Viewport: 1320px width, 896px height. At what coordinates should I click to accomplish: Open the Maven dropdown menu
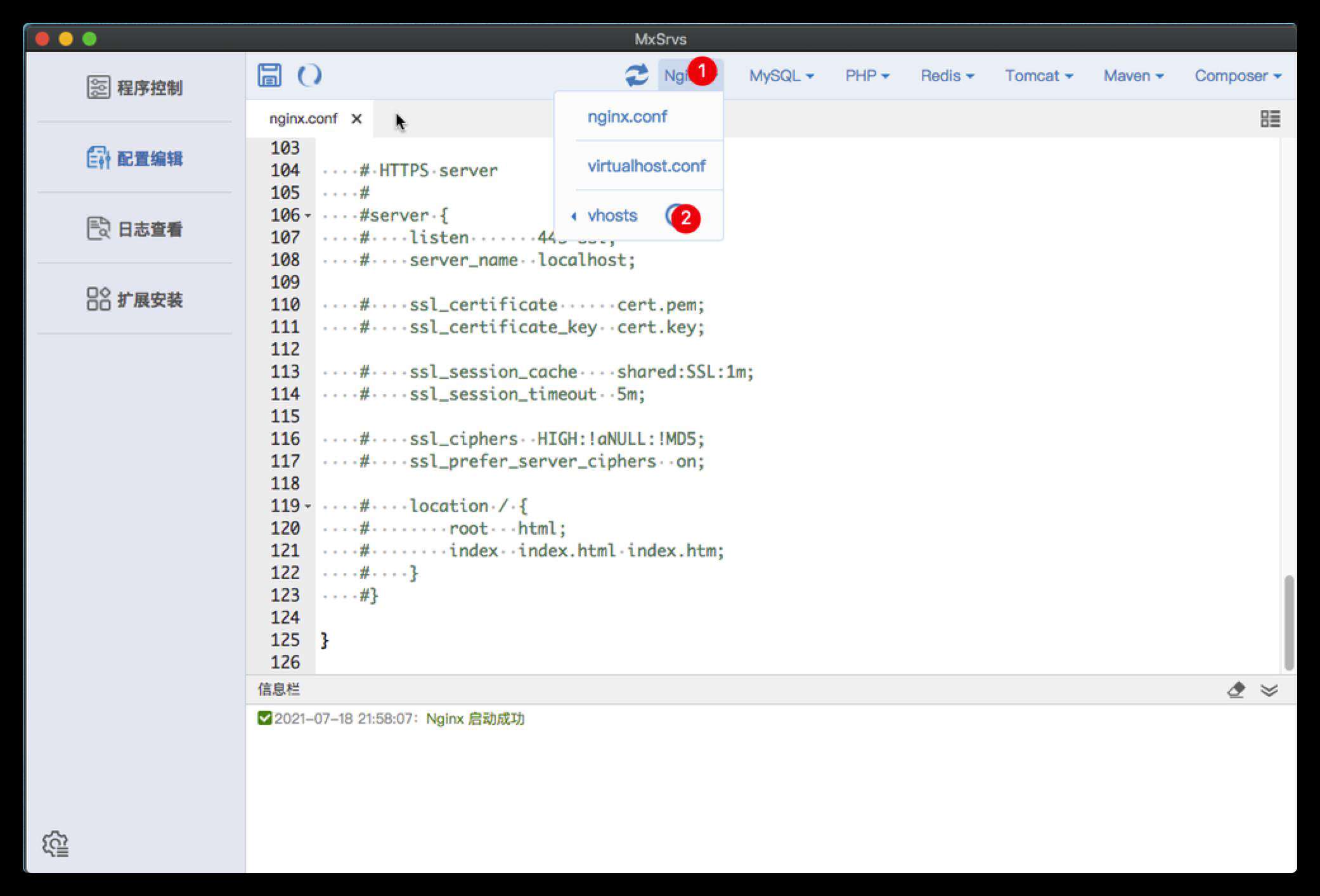[x=1134, y=76]
